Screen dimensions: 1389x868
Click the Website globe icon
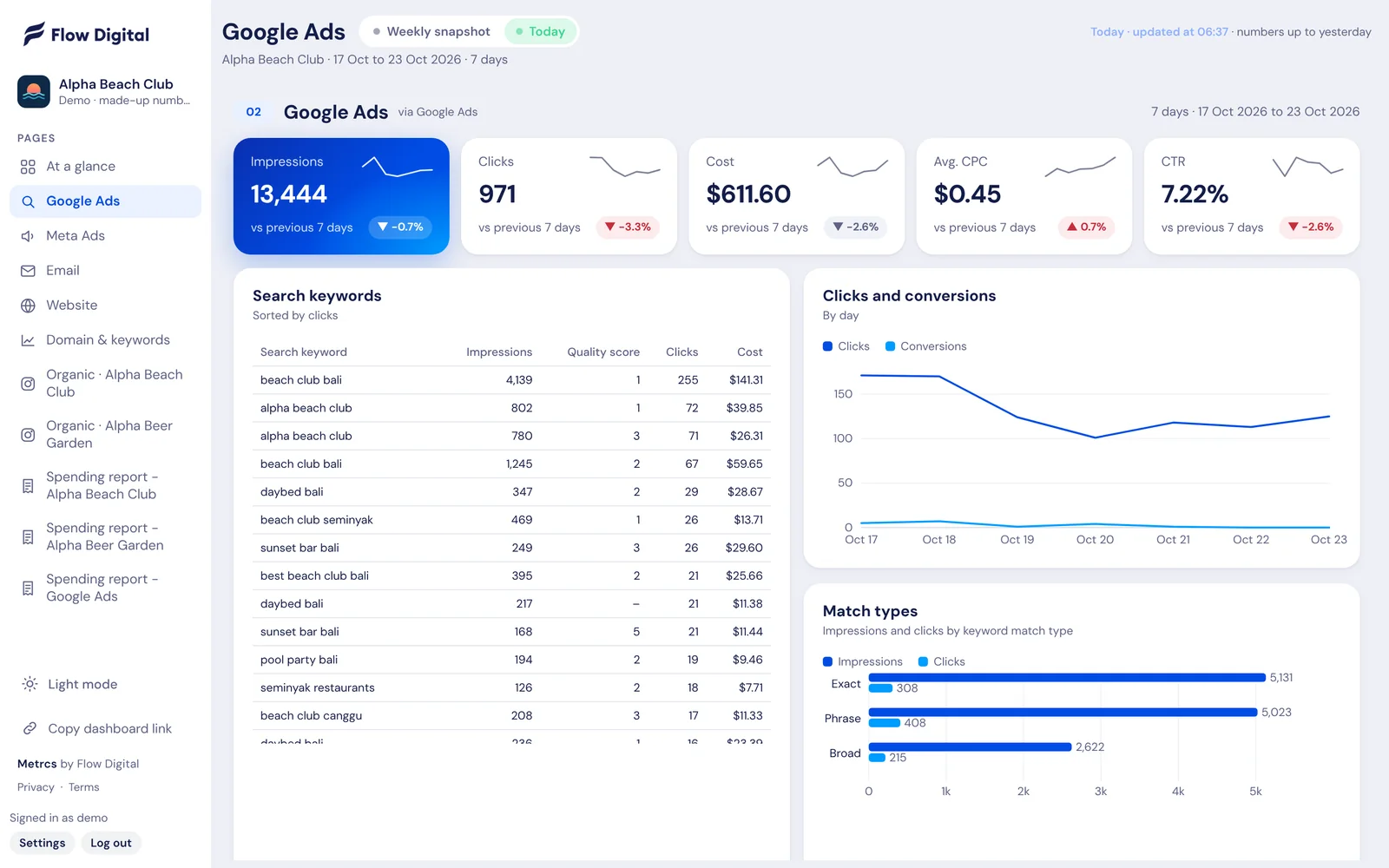coord(28,306)
